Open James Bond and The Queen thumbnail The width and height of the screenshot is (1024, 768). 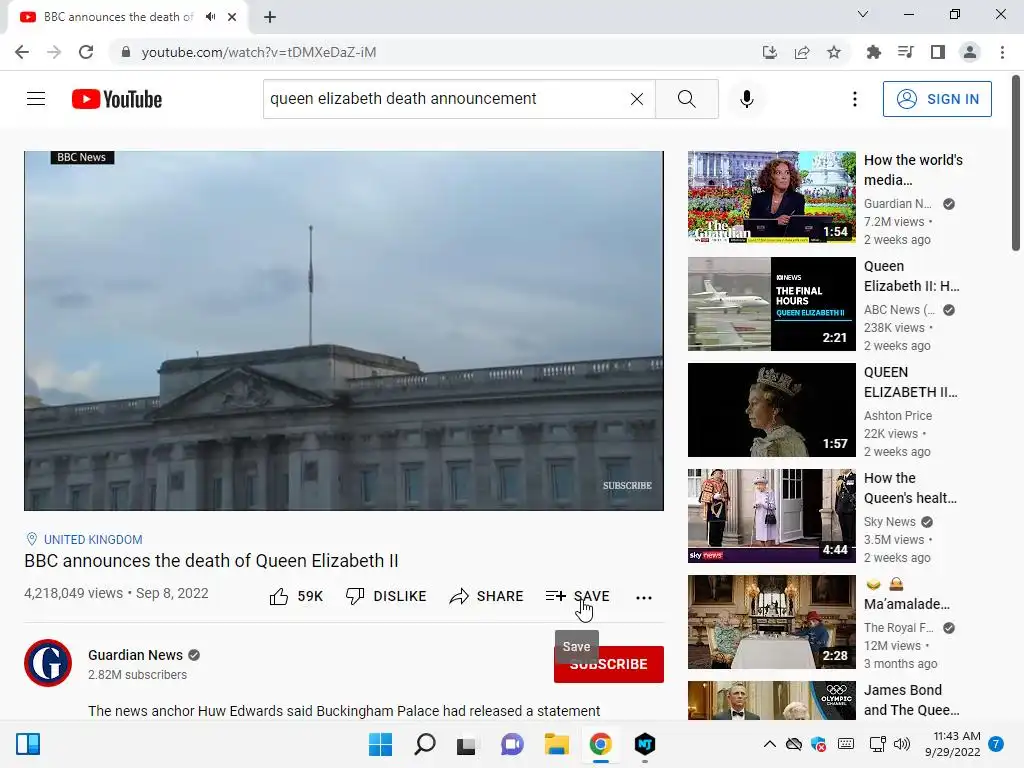[771, 700]
